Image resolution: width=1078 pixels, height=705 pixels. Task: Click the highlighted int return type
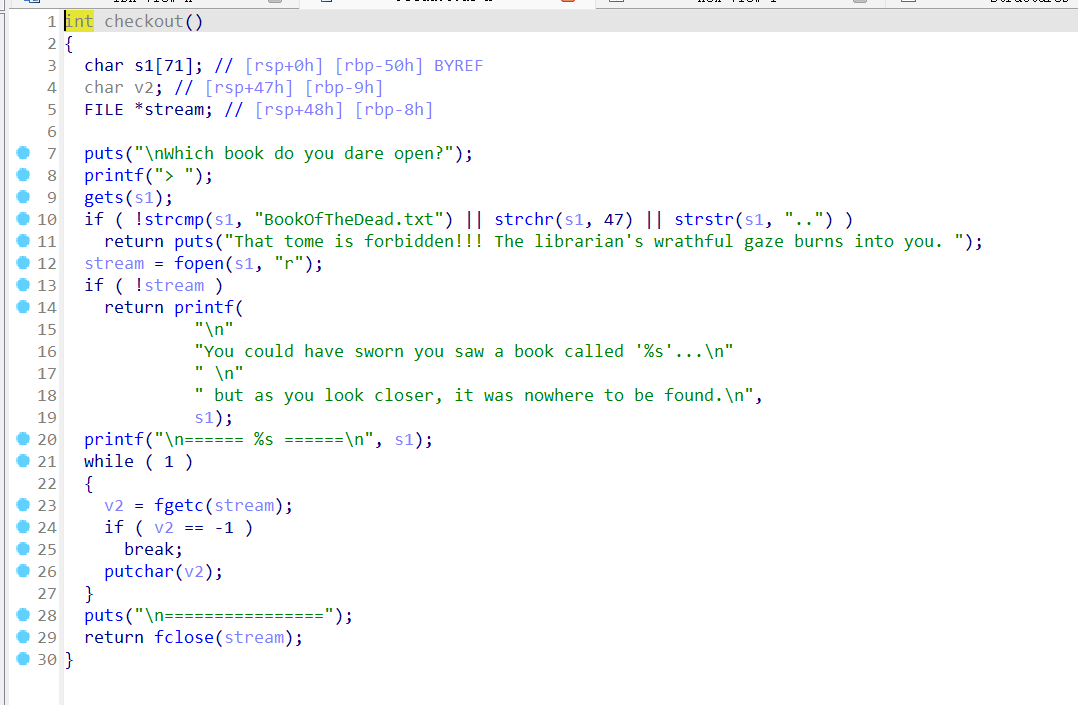coord(79,22)
